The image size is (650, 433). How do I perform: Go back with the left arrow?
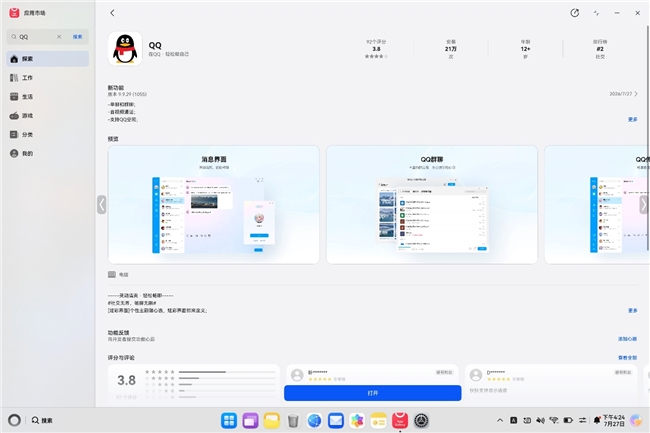[x=112, y=13]
